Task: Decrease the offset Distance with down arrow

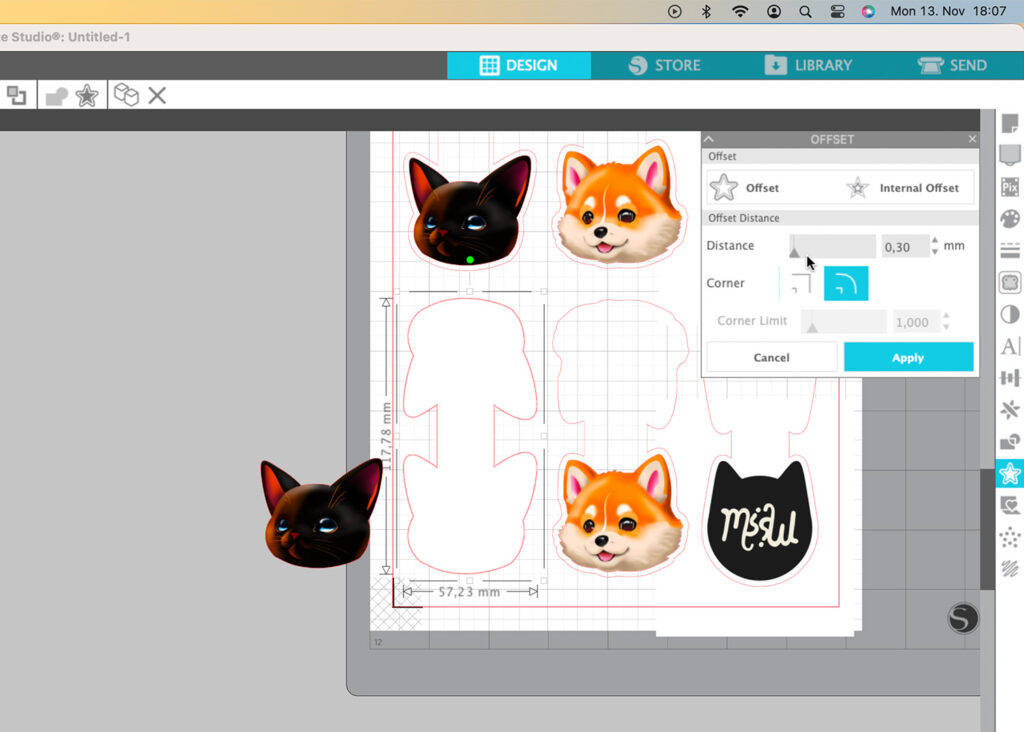Action: tap(935, 252)
